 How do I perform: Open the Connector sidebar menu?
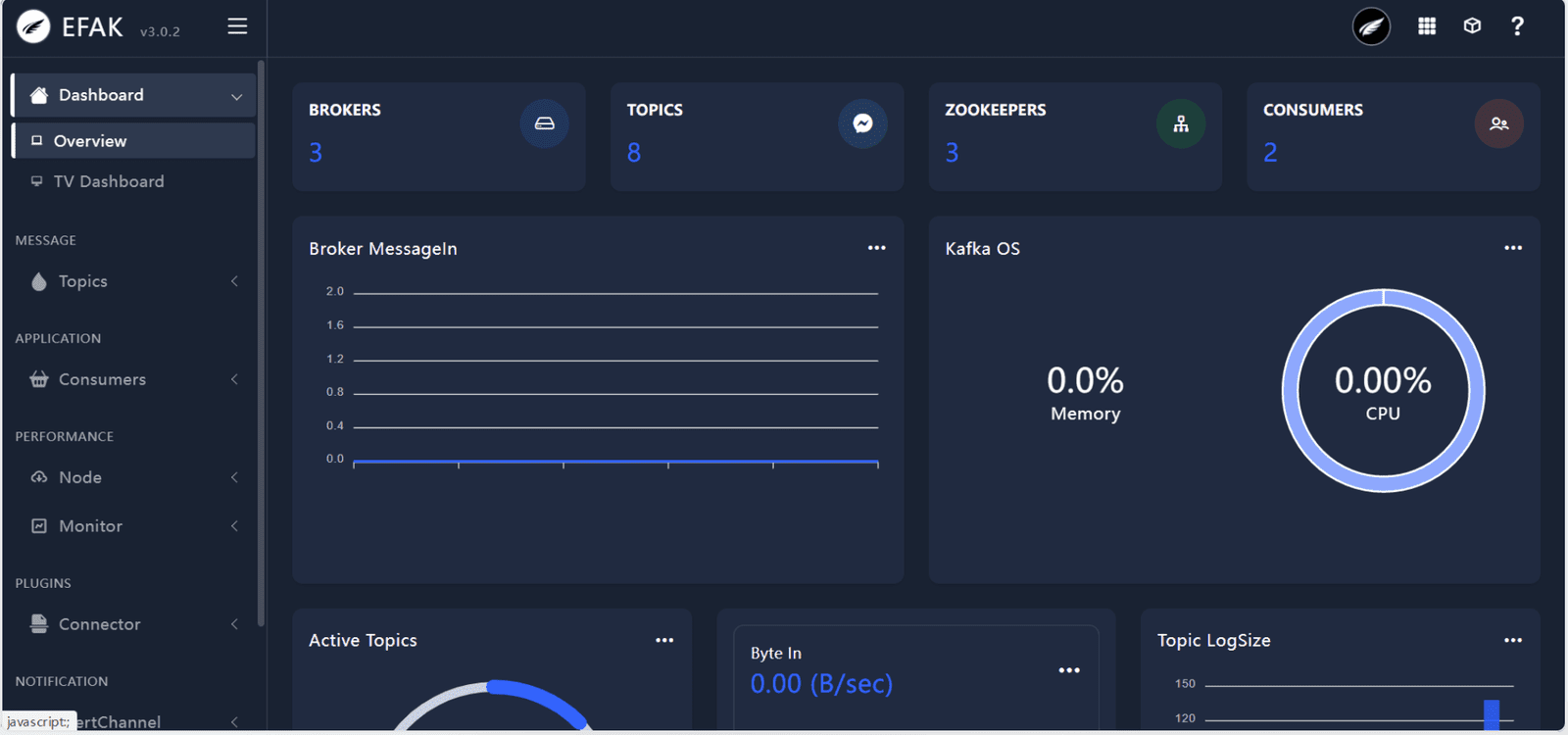coord(133,624)
